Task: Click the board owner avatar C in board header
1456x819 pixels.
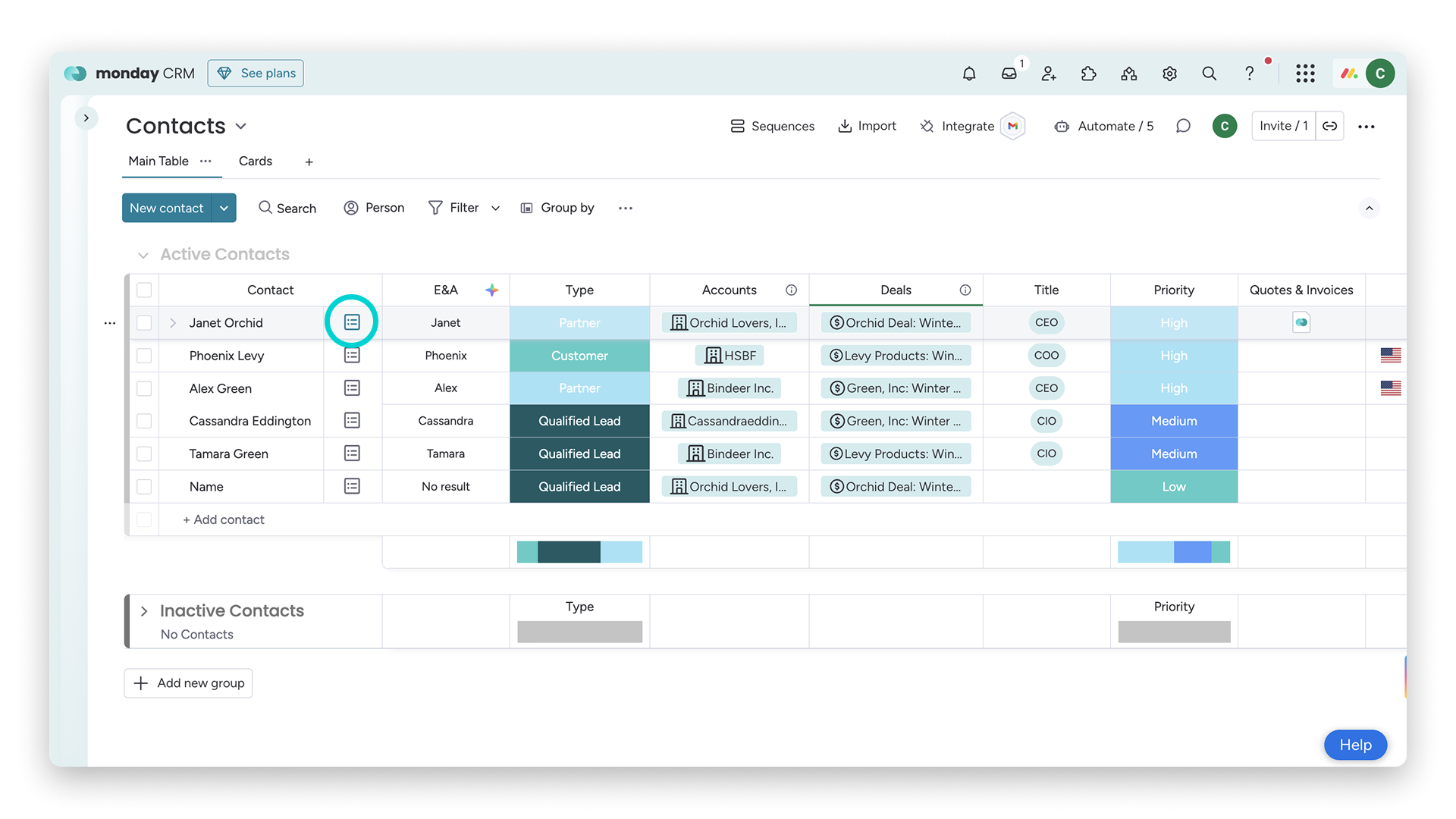Action: tap(1225, 126)
